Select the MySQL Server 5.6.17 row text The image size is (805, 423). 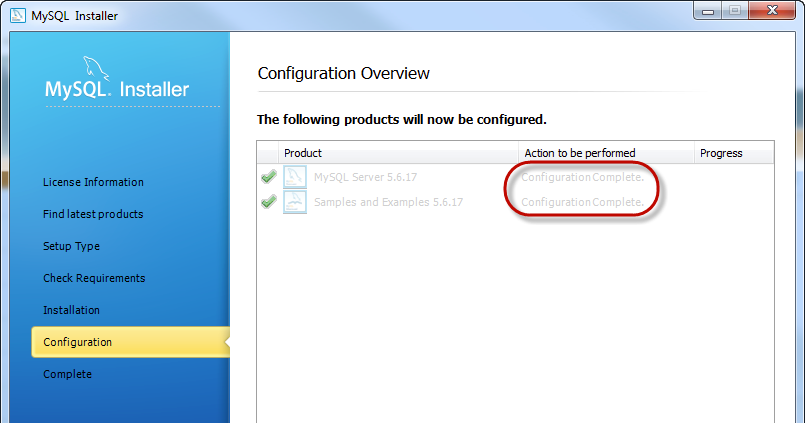366,177
